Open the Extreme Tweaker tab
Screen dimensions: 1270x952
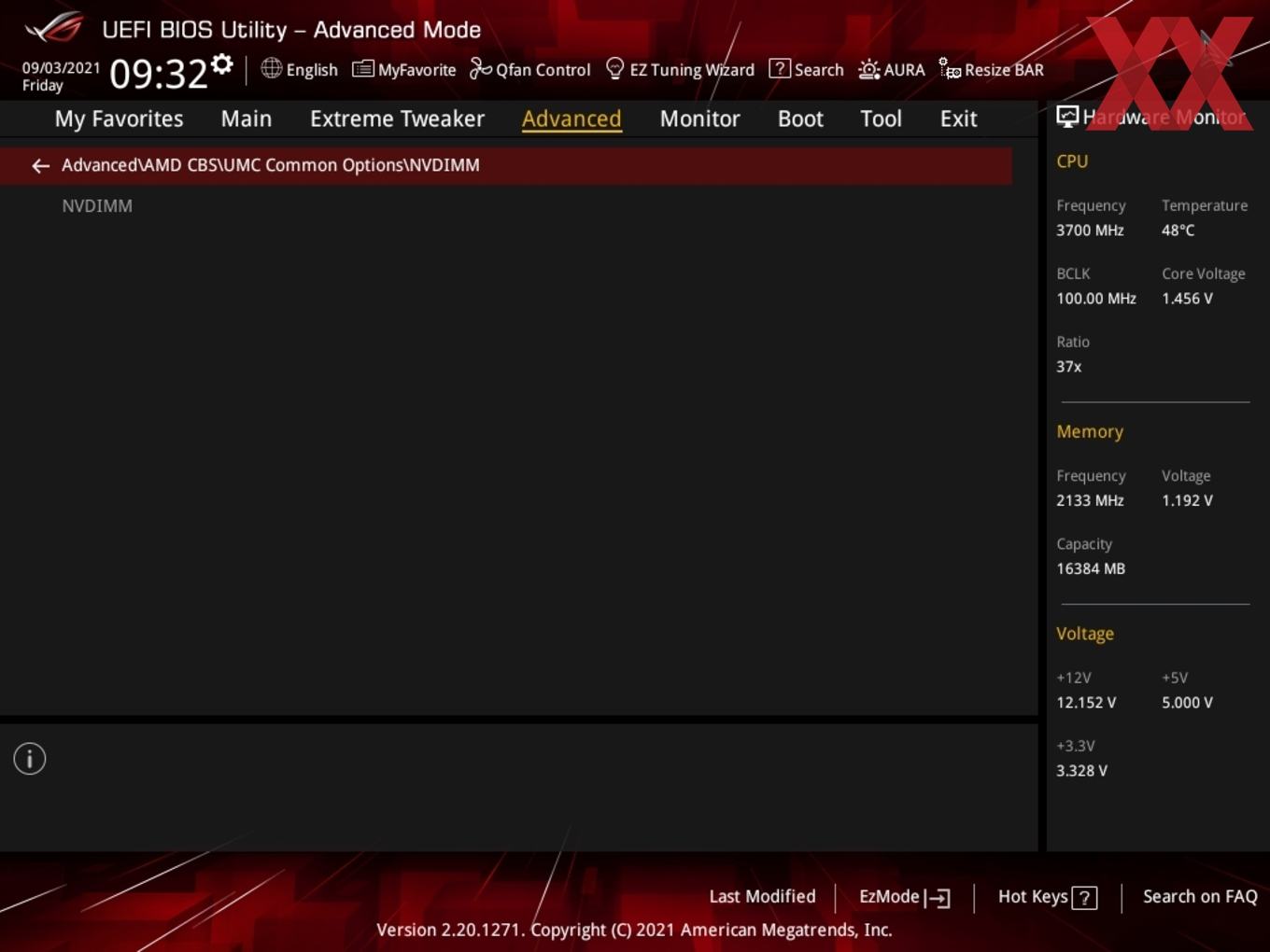[x=397, y=119]
